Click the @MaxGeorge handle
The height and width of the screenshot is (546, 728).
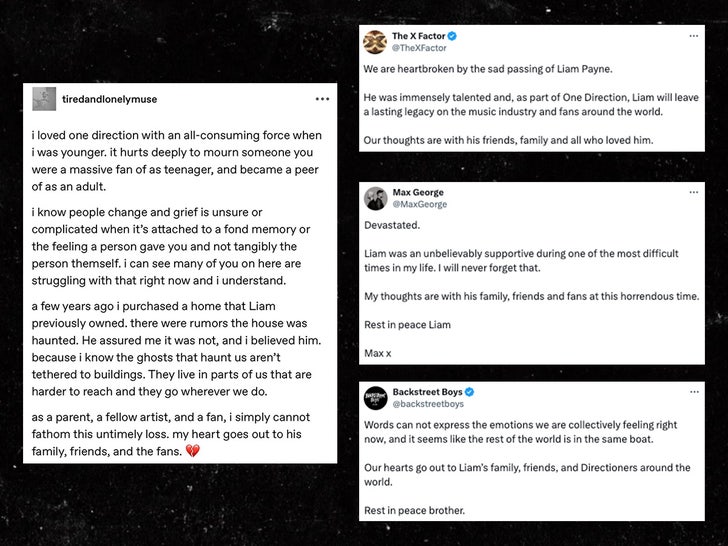pos(420,204)
